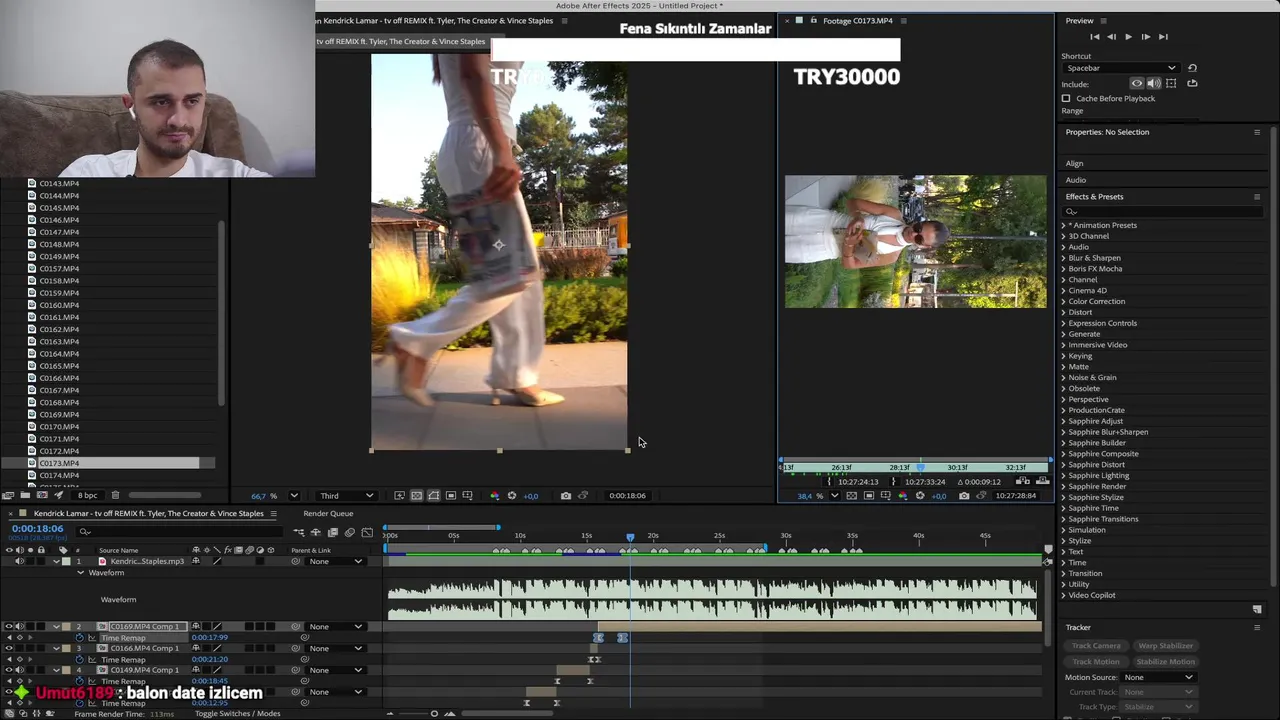Image resolution: width=1280 pixels, height=720 pixels.
Task: Enable Frame Blending for timeline layers
Action: point(332,533)
